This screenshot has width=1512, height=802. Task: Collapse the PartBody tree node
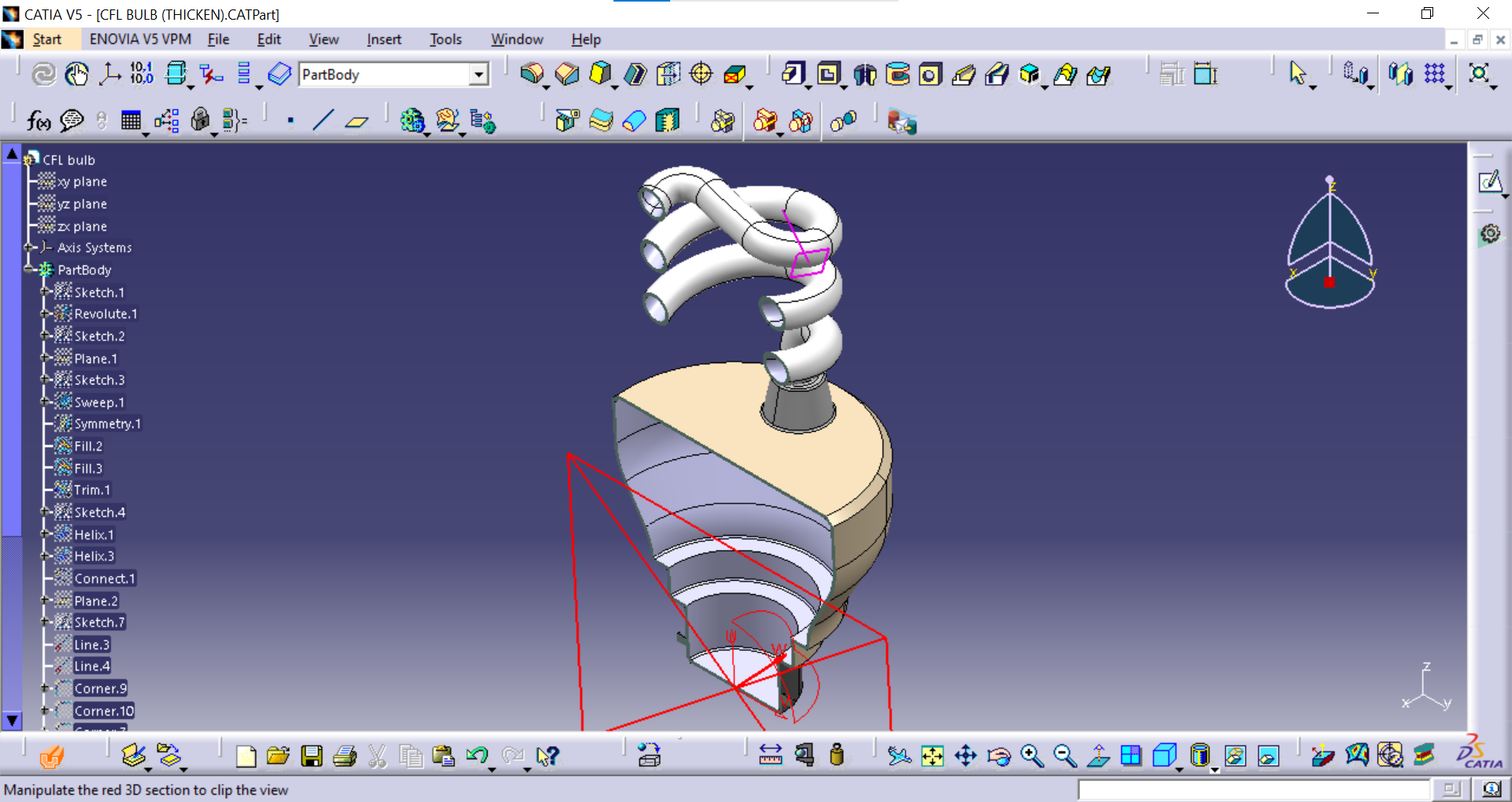click(29, 269)
